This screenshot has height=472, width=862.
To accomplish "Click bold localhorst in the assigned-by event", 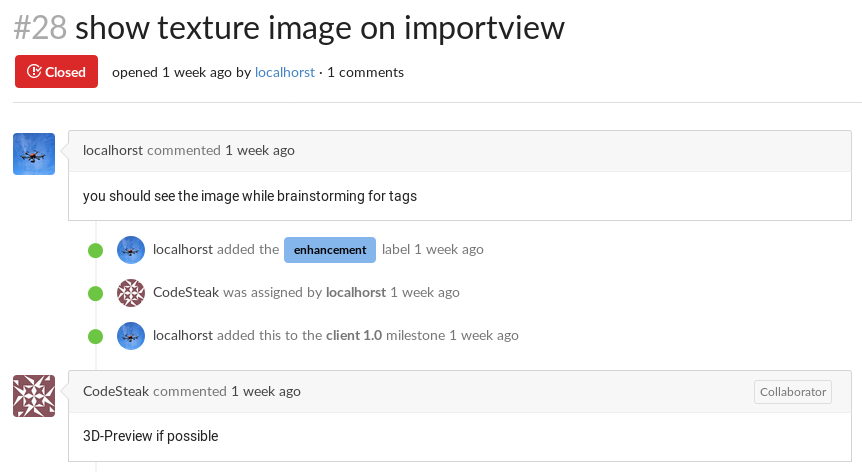I will click(x=356, y=292).
